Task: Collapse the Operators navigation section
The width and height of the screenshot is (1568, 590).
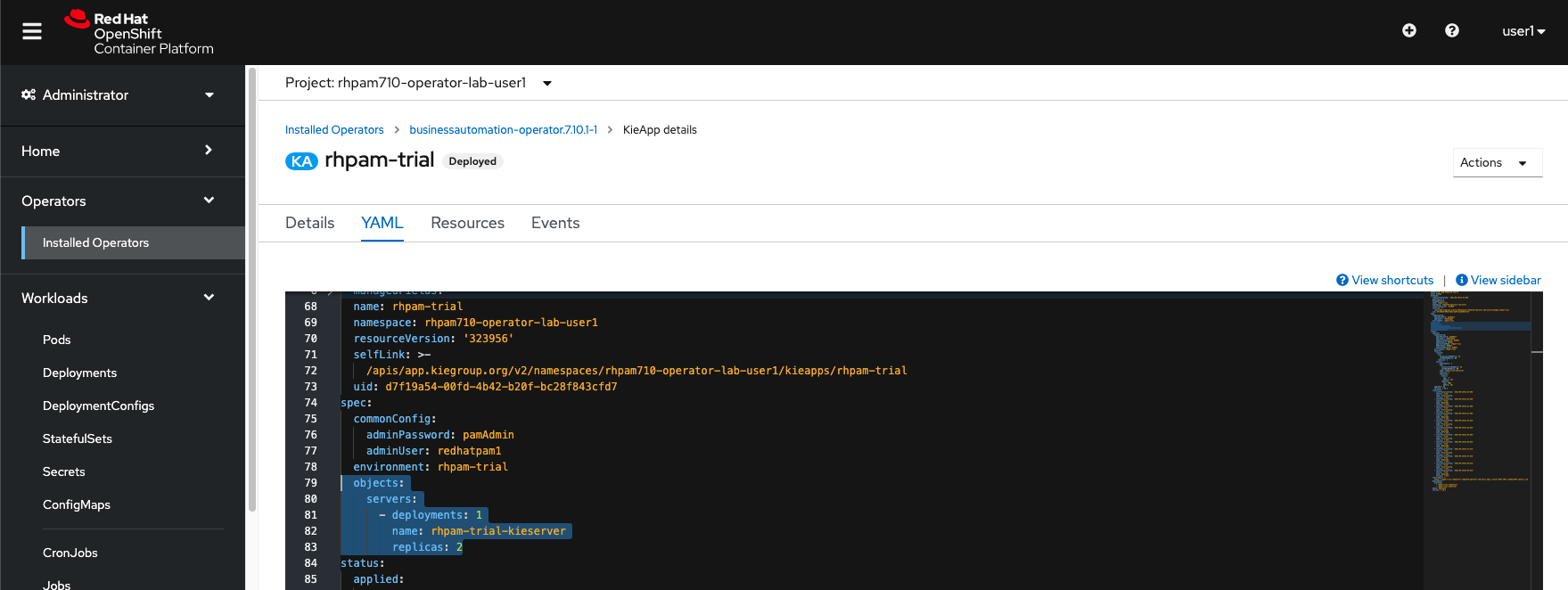Action: tap(122, 201)
